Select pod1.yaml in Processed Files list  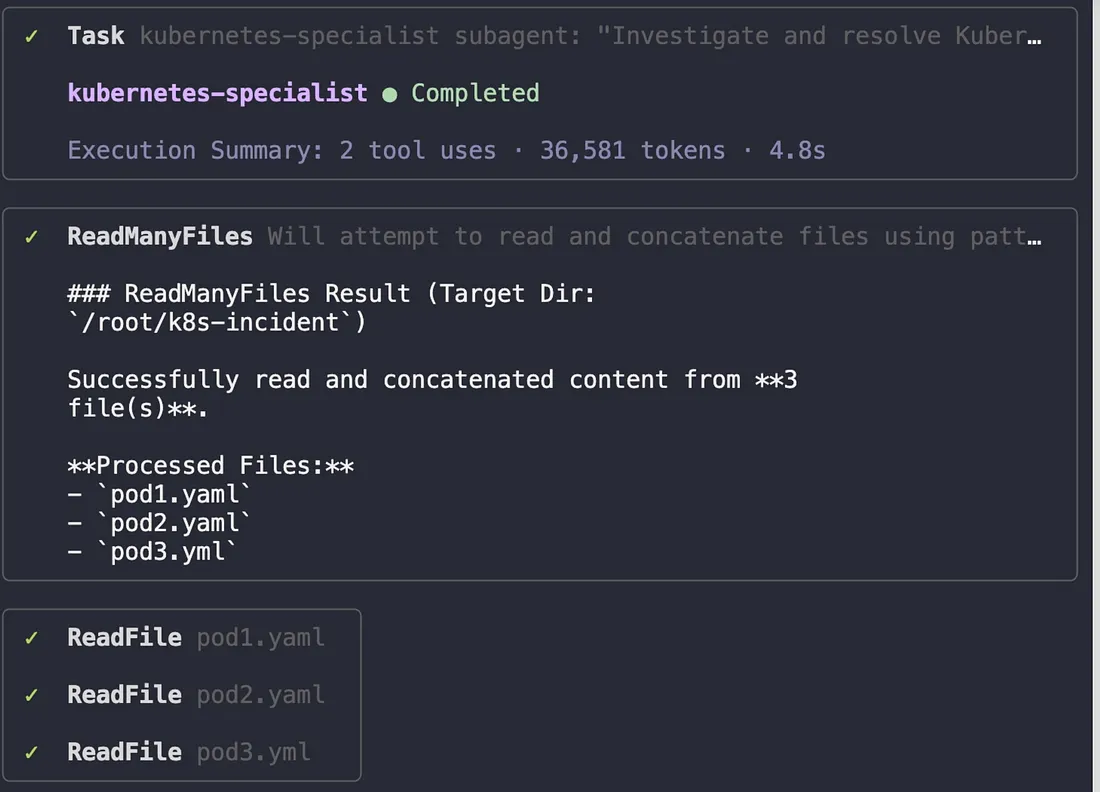pos(167,494)
